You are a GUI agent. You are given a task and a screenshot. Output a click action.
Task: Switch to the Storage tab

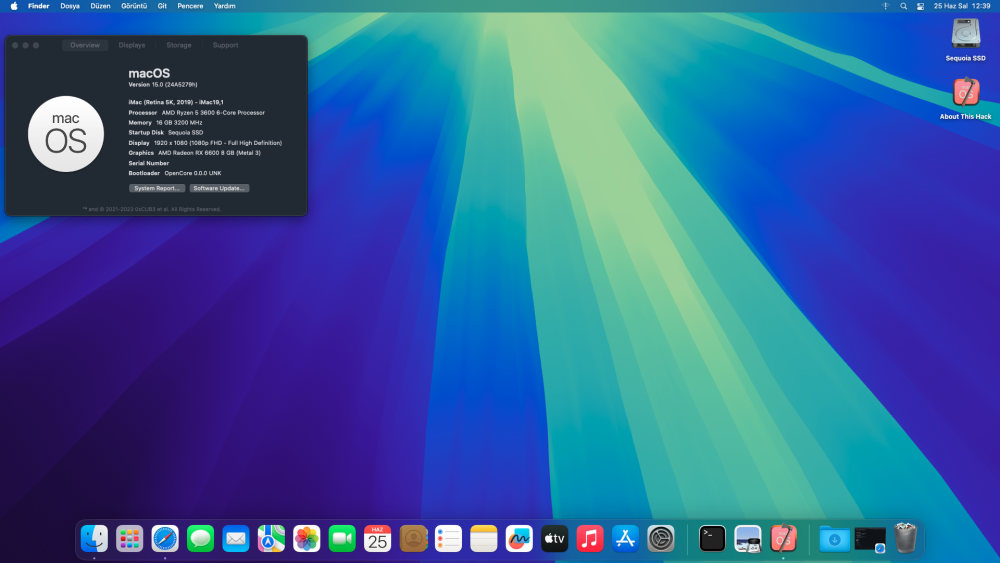[179, 45]
